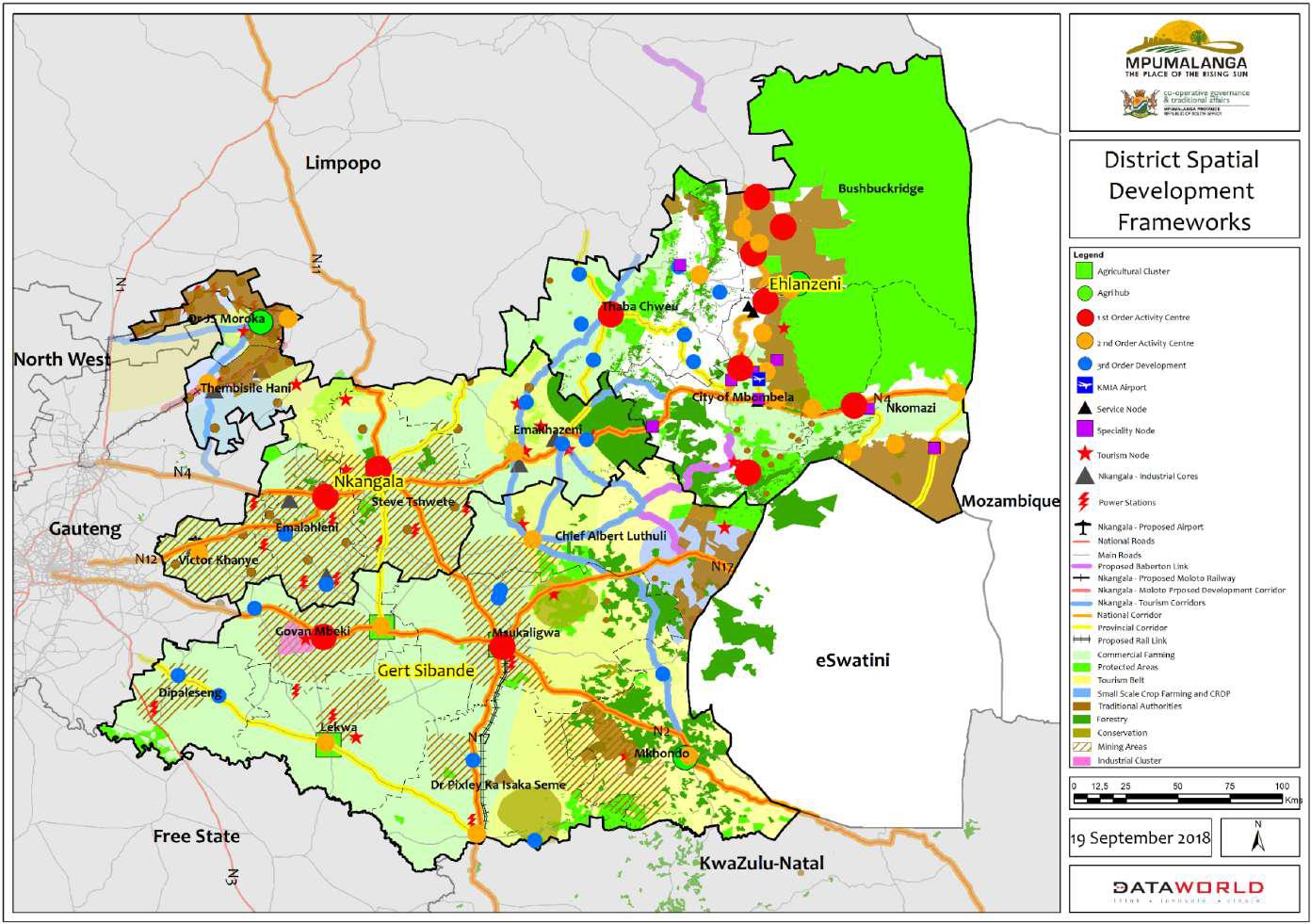
Task: Click the 19 September 2018 date box
Action: click(x=1141, y=837)
